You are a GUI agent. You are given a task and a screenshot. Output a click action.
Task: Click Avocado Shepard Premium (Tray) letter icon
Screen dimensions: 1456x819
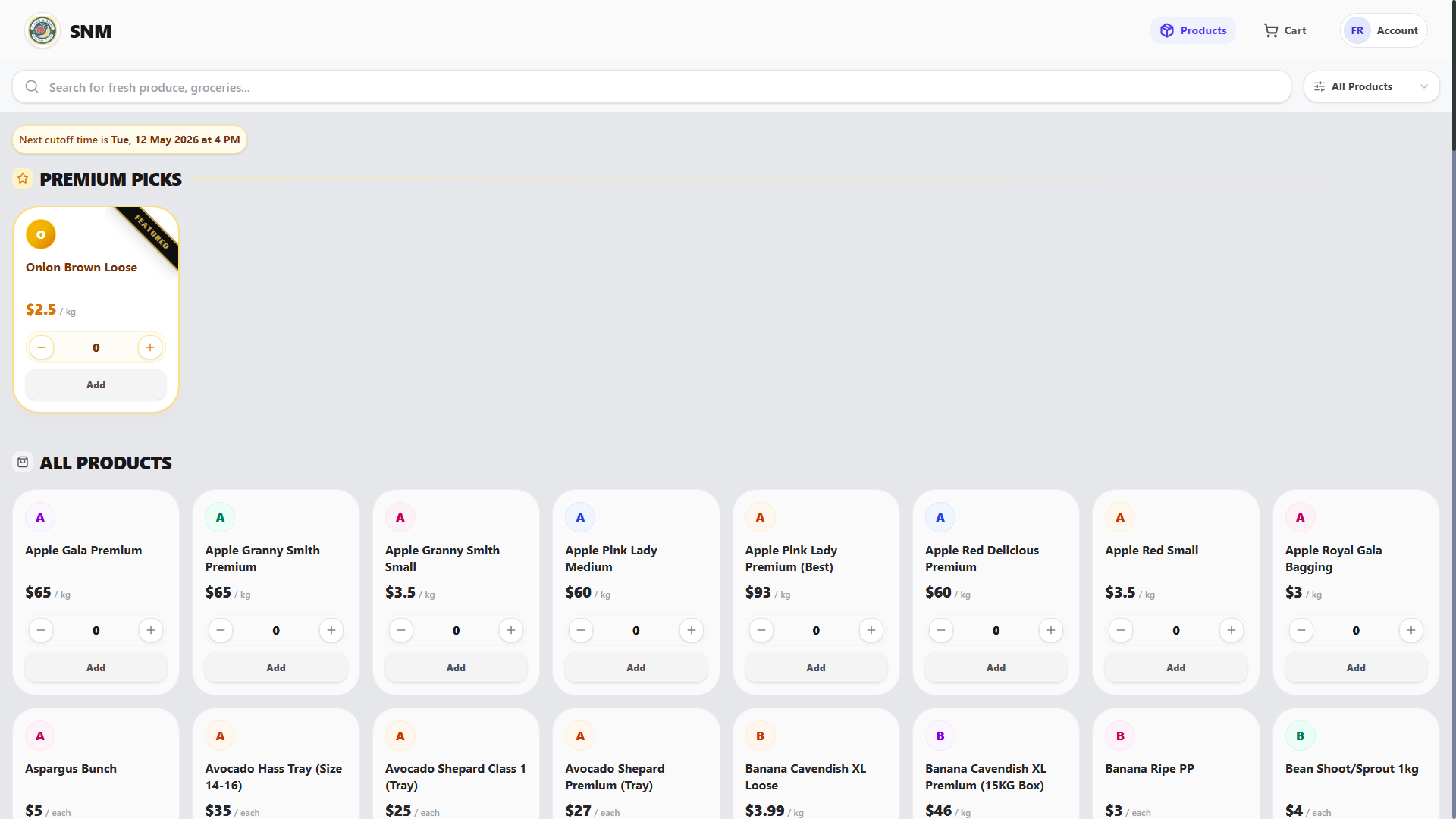(580, 736)
